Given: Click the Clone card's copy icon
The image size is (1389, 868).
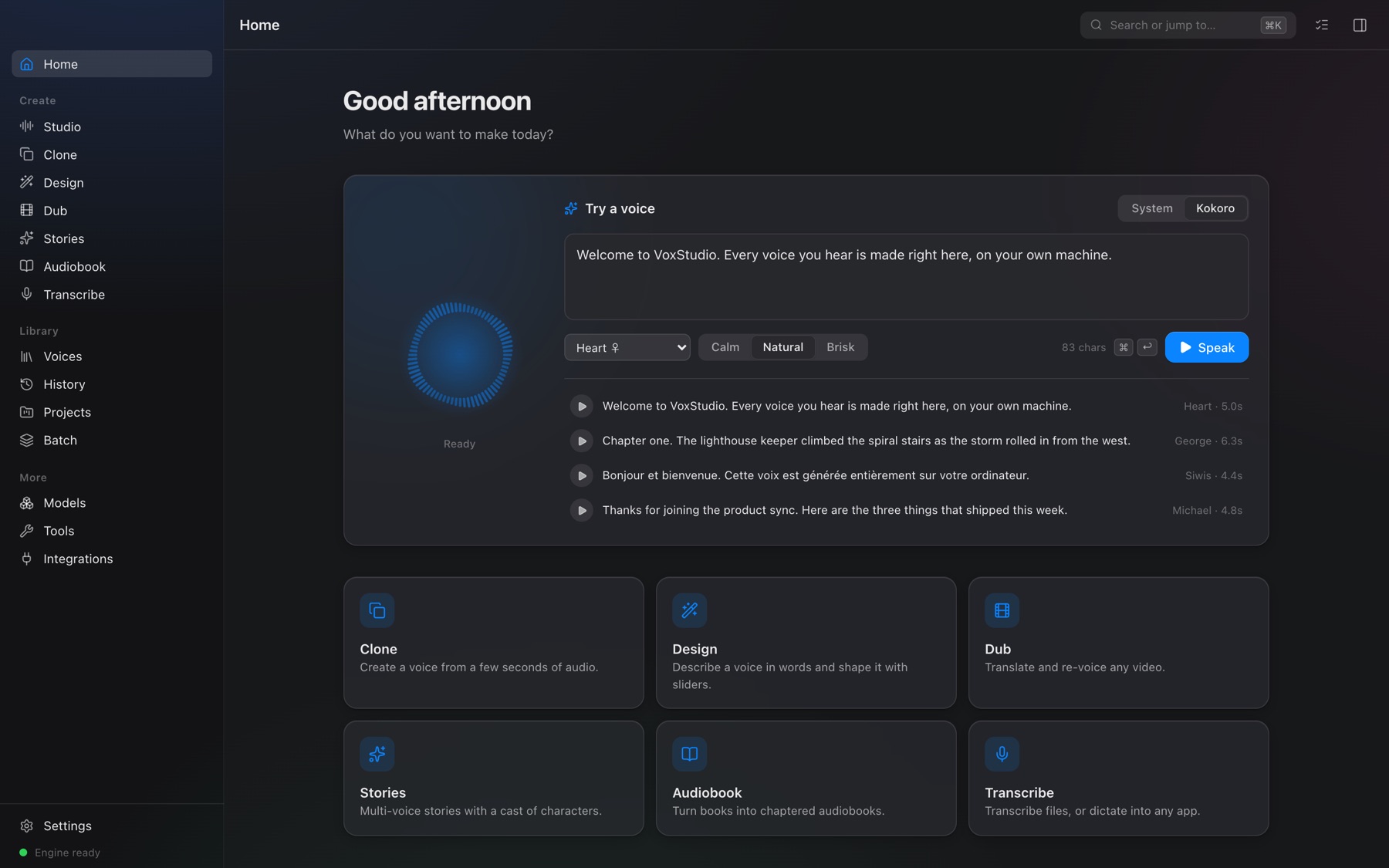Looking at the screenshot, I should pos(377,610).
